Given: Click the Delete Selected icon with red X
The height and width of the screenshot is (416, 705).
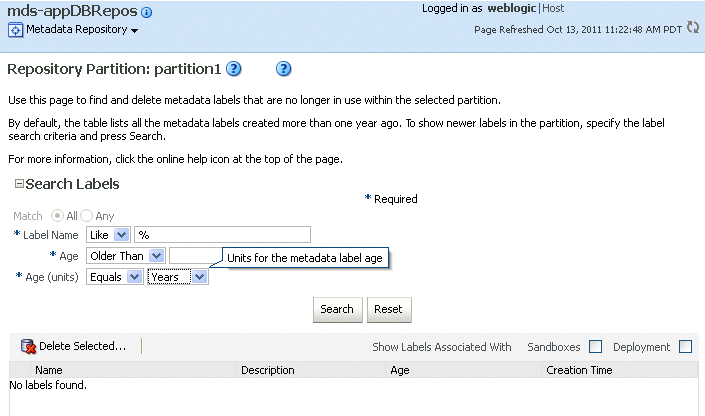Looking at the screenshot, I should pos(28,347).
